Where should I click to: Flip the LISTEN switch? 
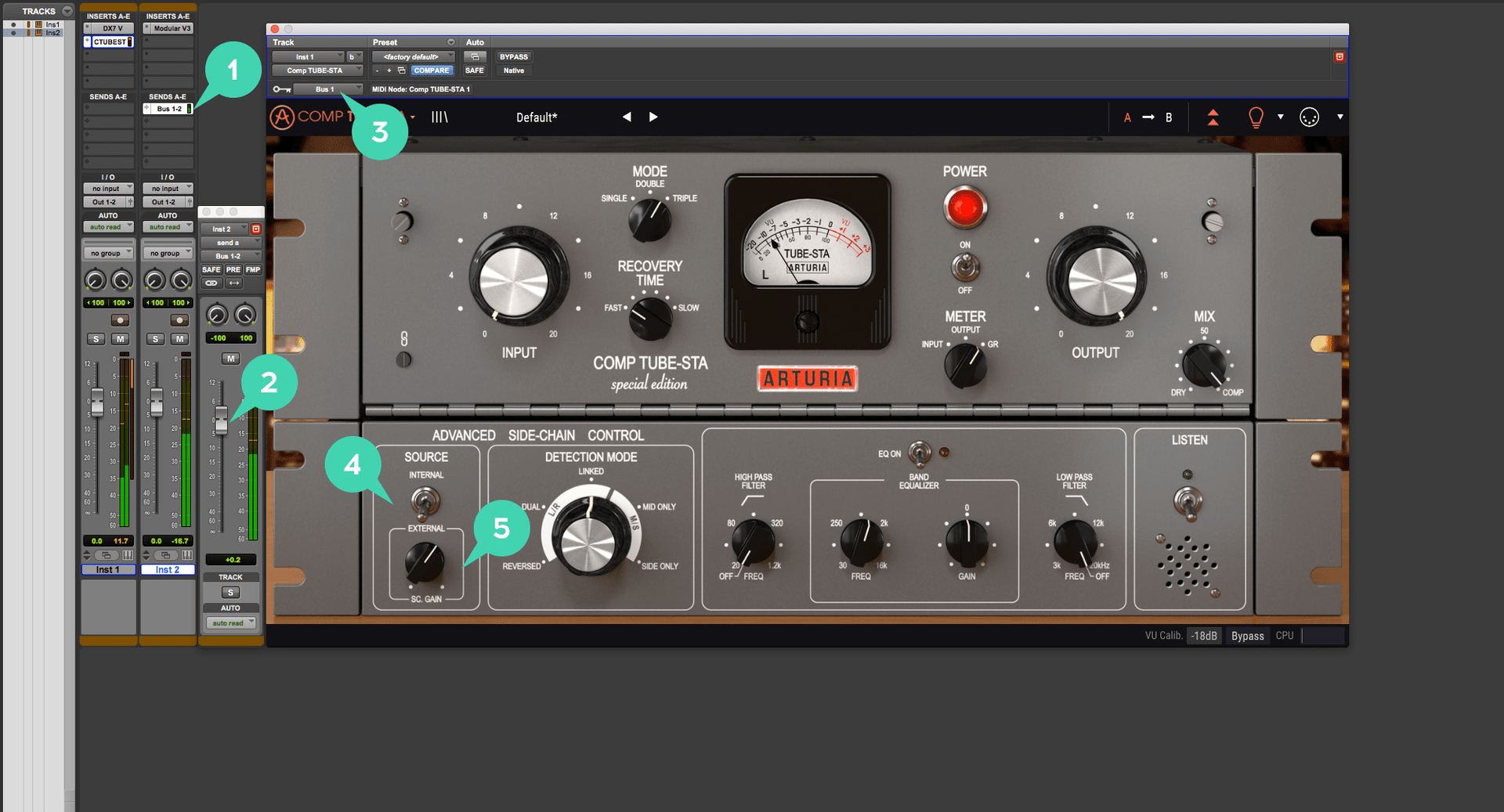pyautogui.click(x=1188, y=501)
